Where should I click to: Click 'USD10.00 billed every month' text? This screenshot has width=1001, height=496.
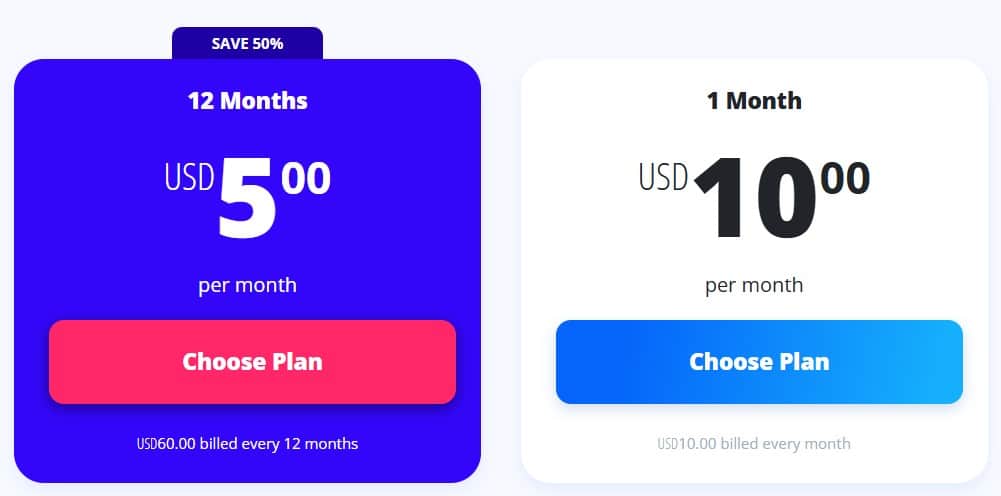click(x=755, y=443)
